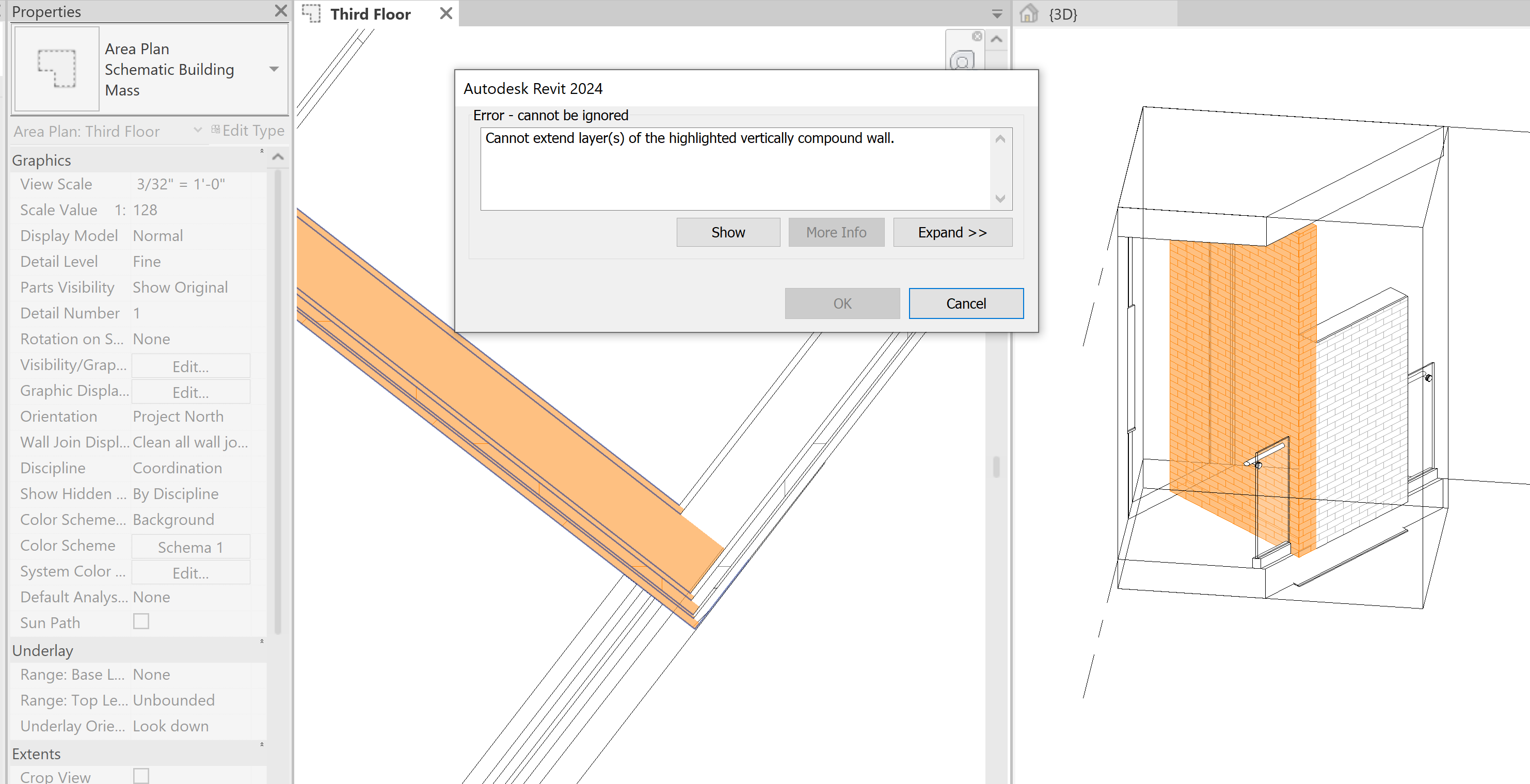The width and height of the screenshot is (1530, 784).
Task: Enable the Sun Path checkbox
Action: pyautogui.click(x=141, y=621)
